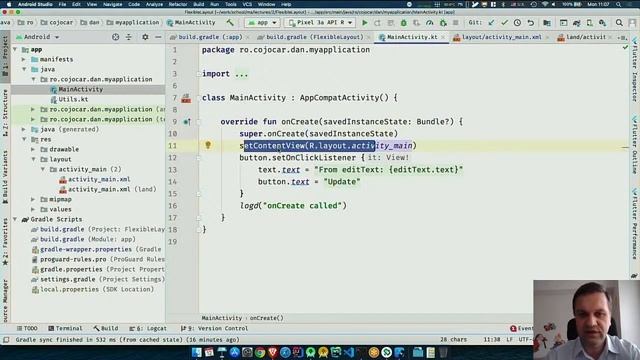Screen dimensions: 640x360
Task: Click the Profile app gauge icon
Action: click(x=429, y=23)
